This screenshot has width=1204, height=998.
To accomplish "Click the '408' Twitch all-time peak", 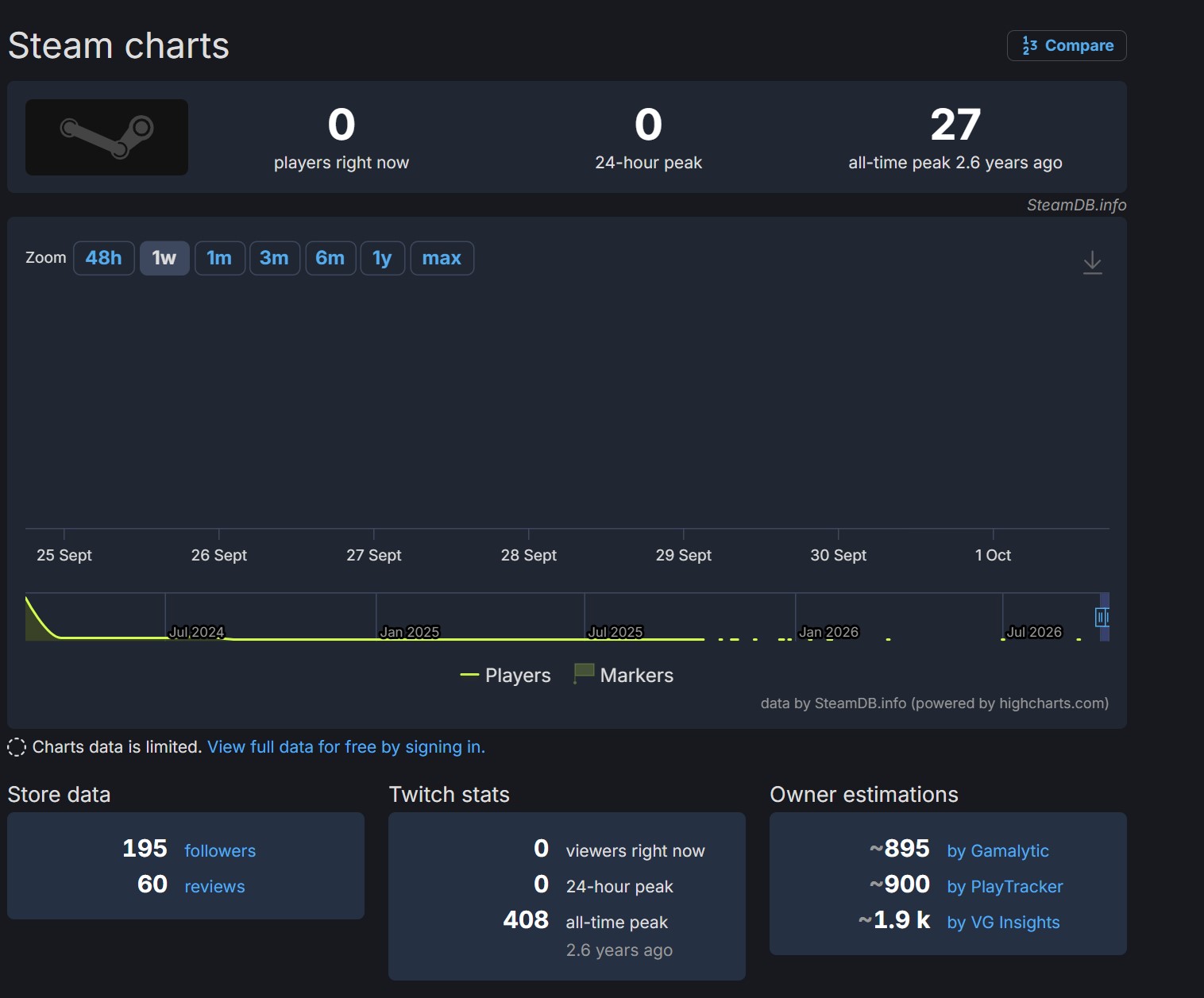I will [x=526, y=920].
